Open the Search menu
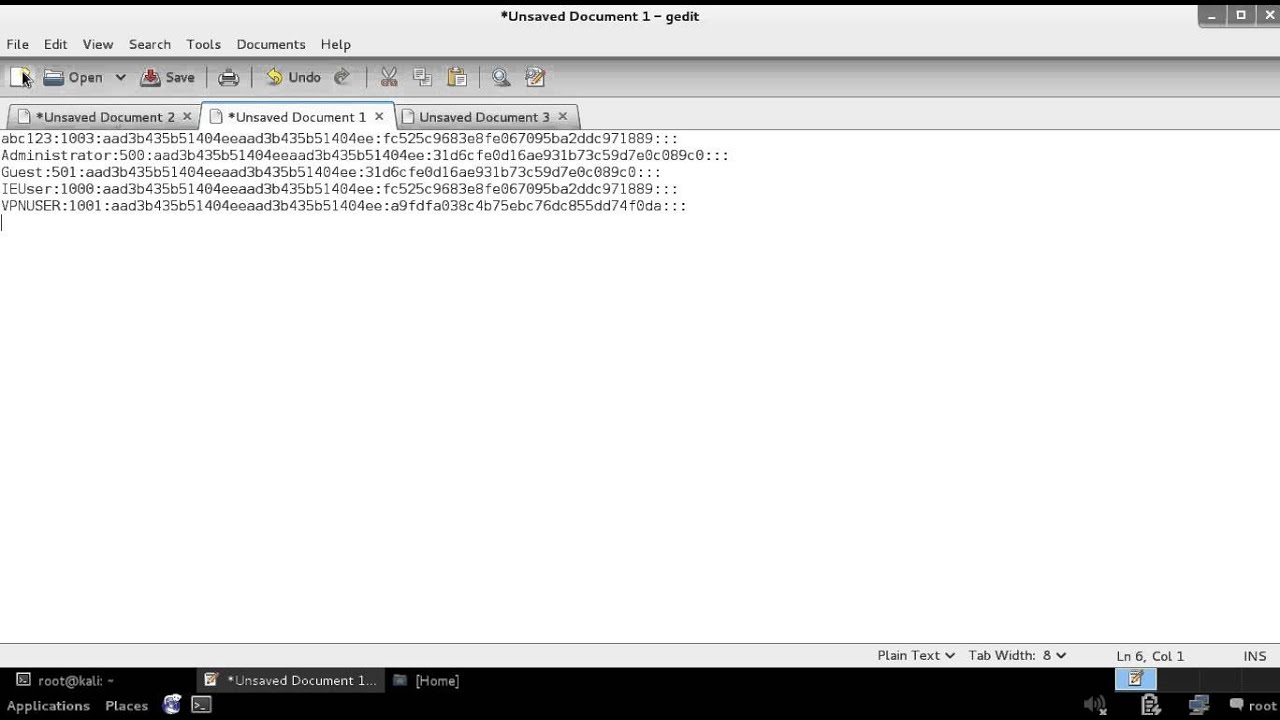The height and width of the screenshot is (720, 1280). tap(150, 44)
